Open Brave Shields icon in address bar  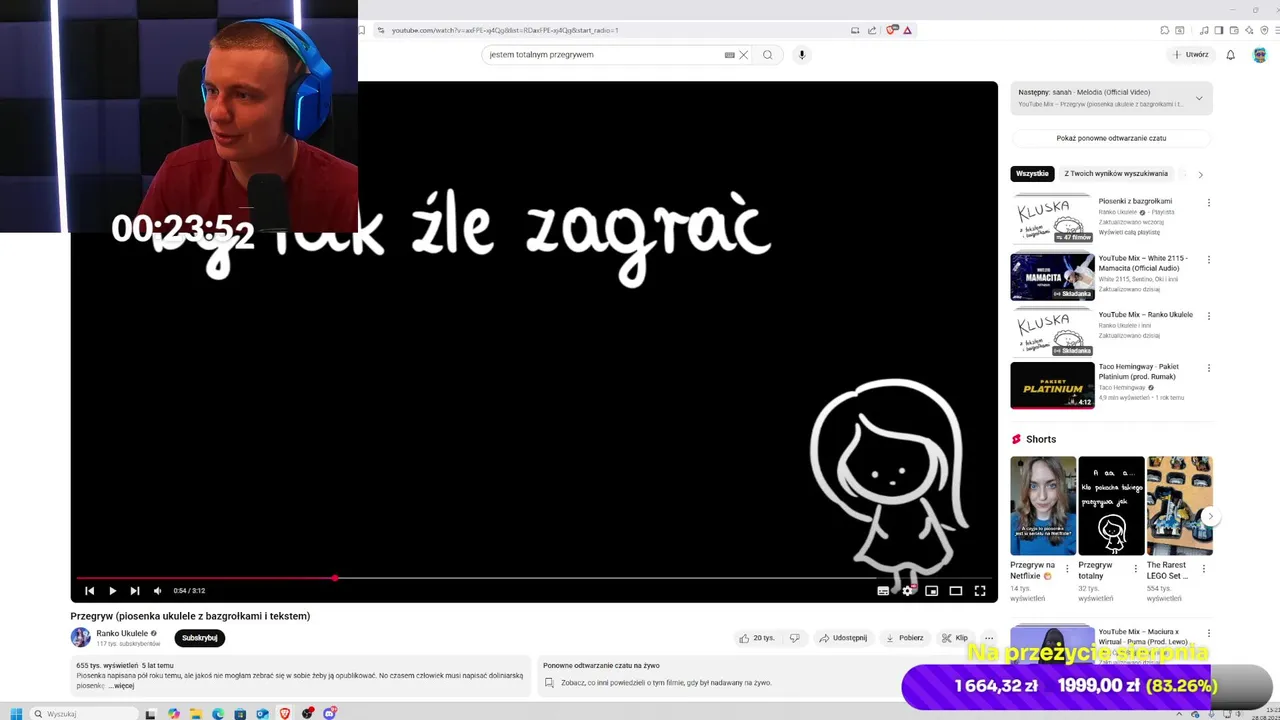tap(891, 30)
